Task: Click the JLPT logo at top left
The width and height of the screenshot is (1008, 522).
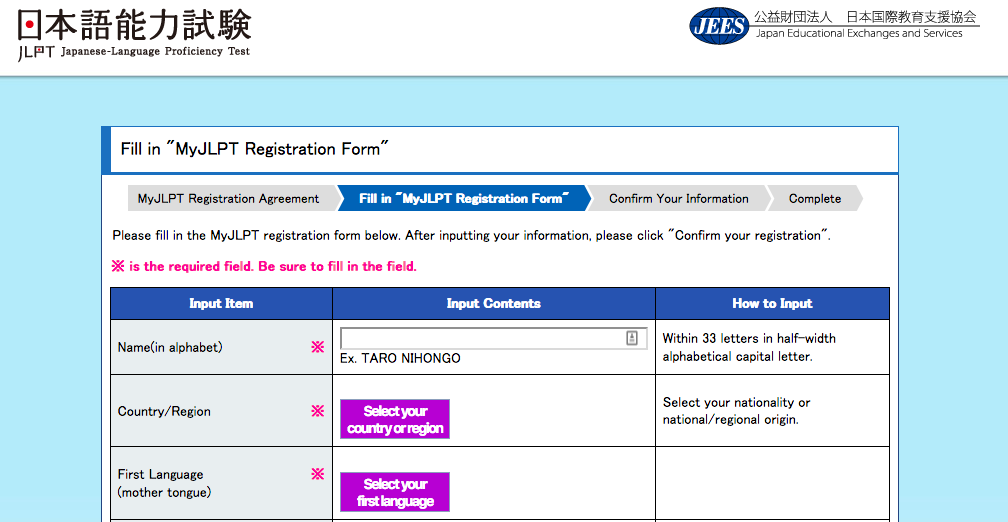Action: click(134, 35)
